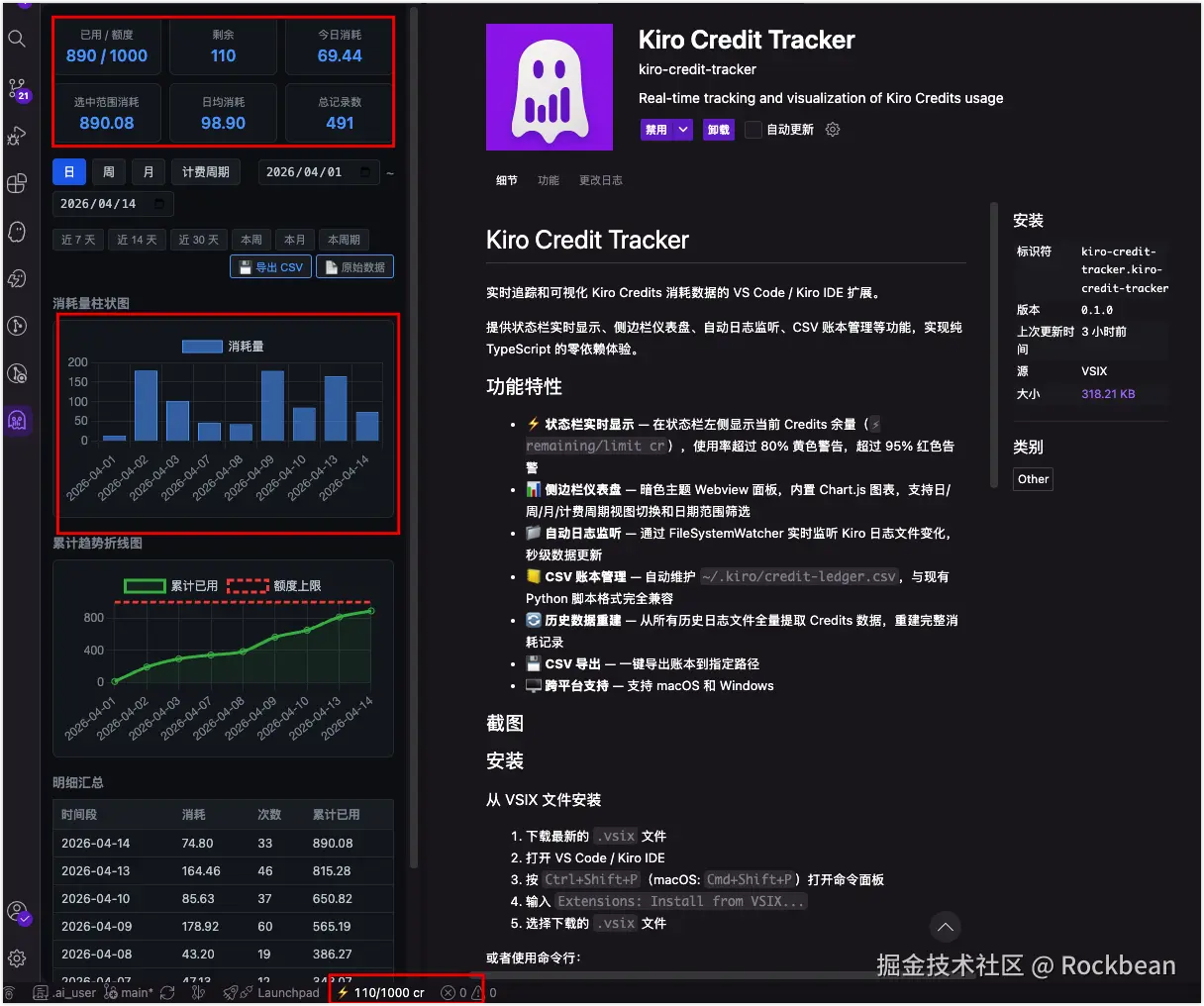Click the extension settings gear beside 自动更新

[x=833, y=130]
